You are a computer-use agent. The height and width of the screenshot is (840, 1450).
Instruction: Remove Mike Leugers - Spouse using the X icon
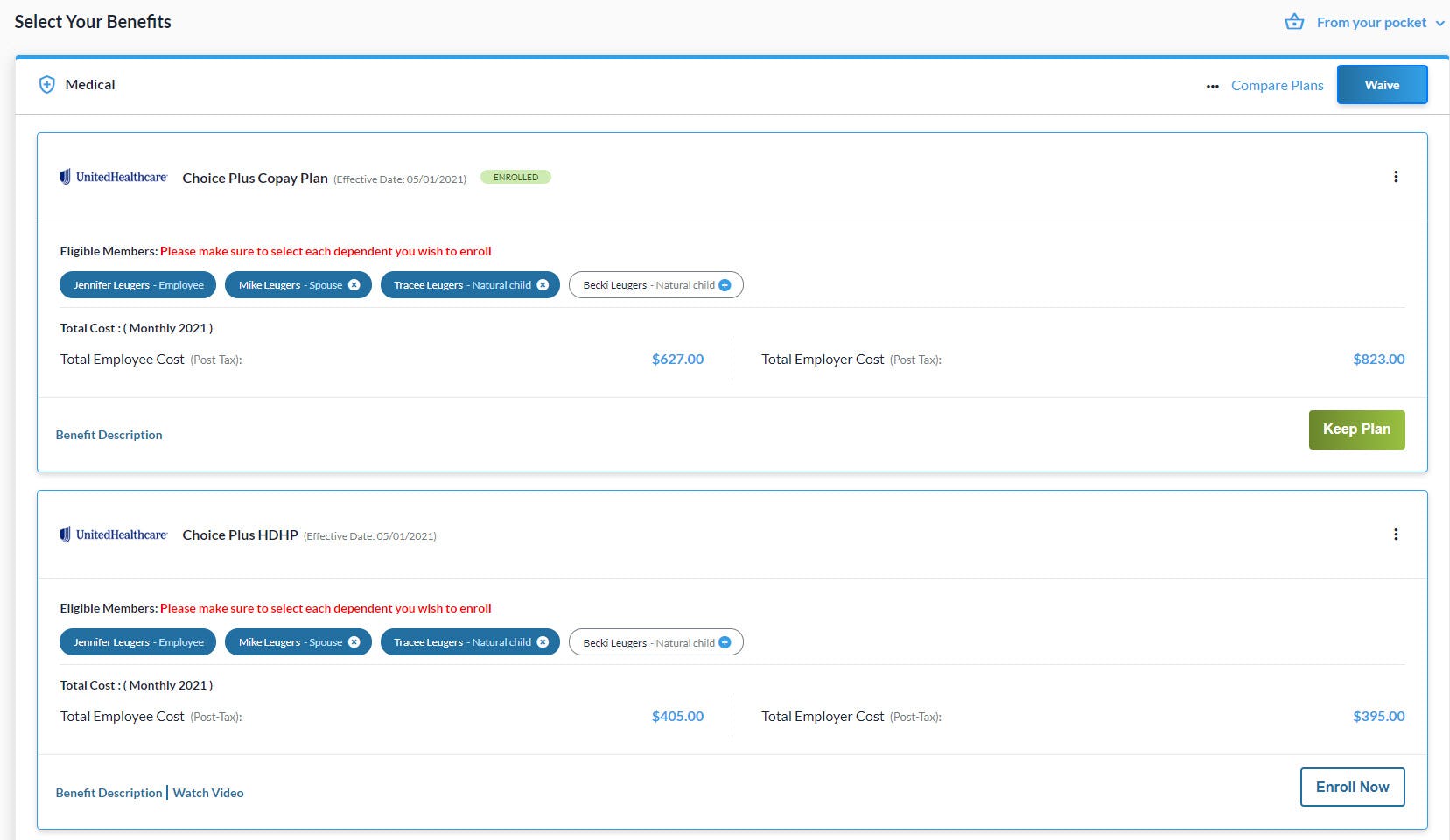tap(354, 284)
